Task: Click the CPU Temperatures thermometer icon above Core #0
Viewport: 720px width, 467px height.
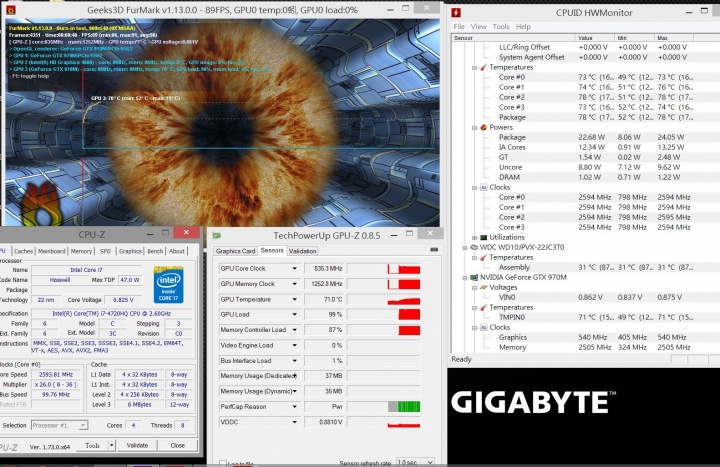Action: 484,67
